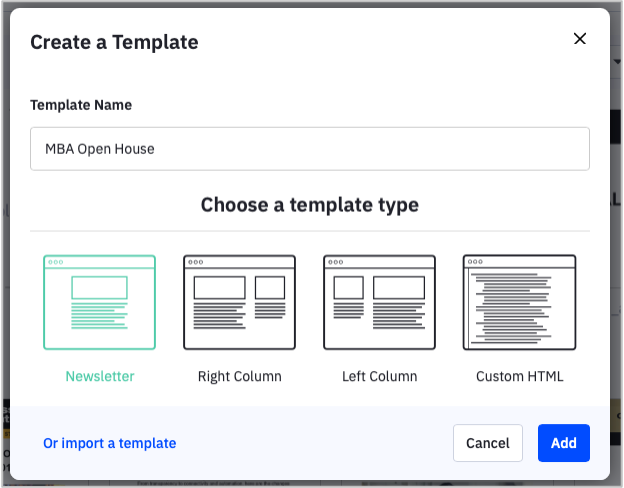Click the Create a Template heading

coord(114,42)
